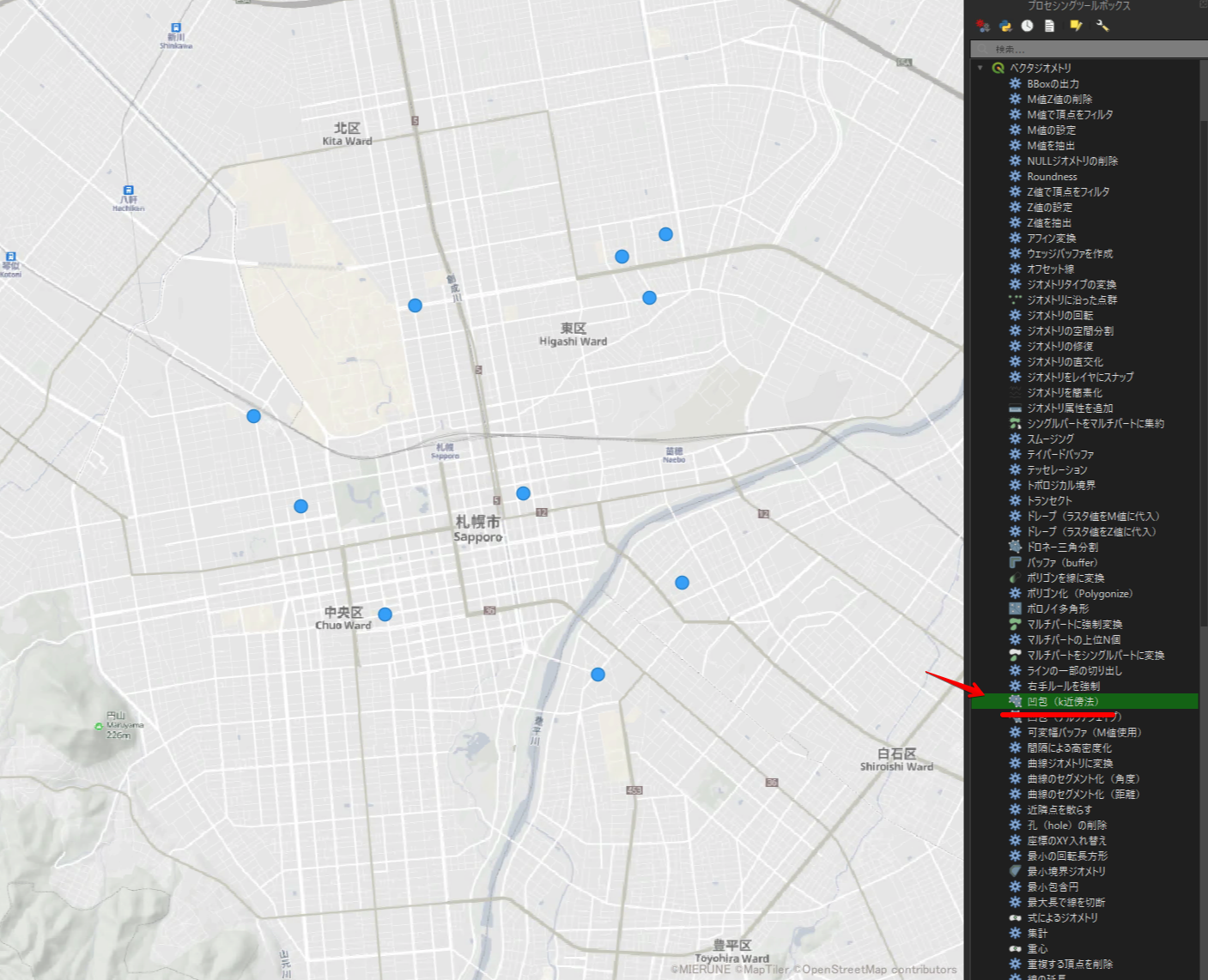Select ドレープ（ラスタ値をZ値に代入） algorithm
Screen dimensions: 1208x980
1091,531
